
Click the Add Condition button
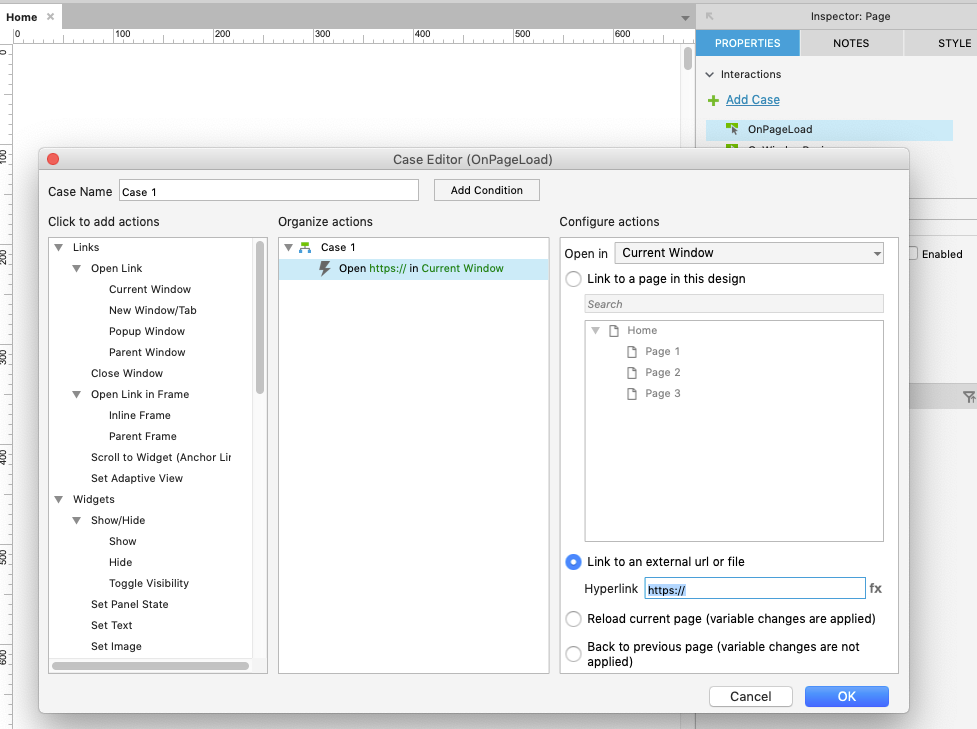(x=486, y=189)
